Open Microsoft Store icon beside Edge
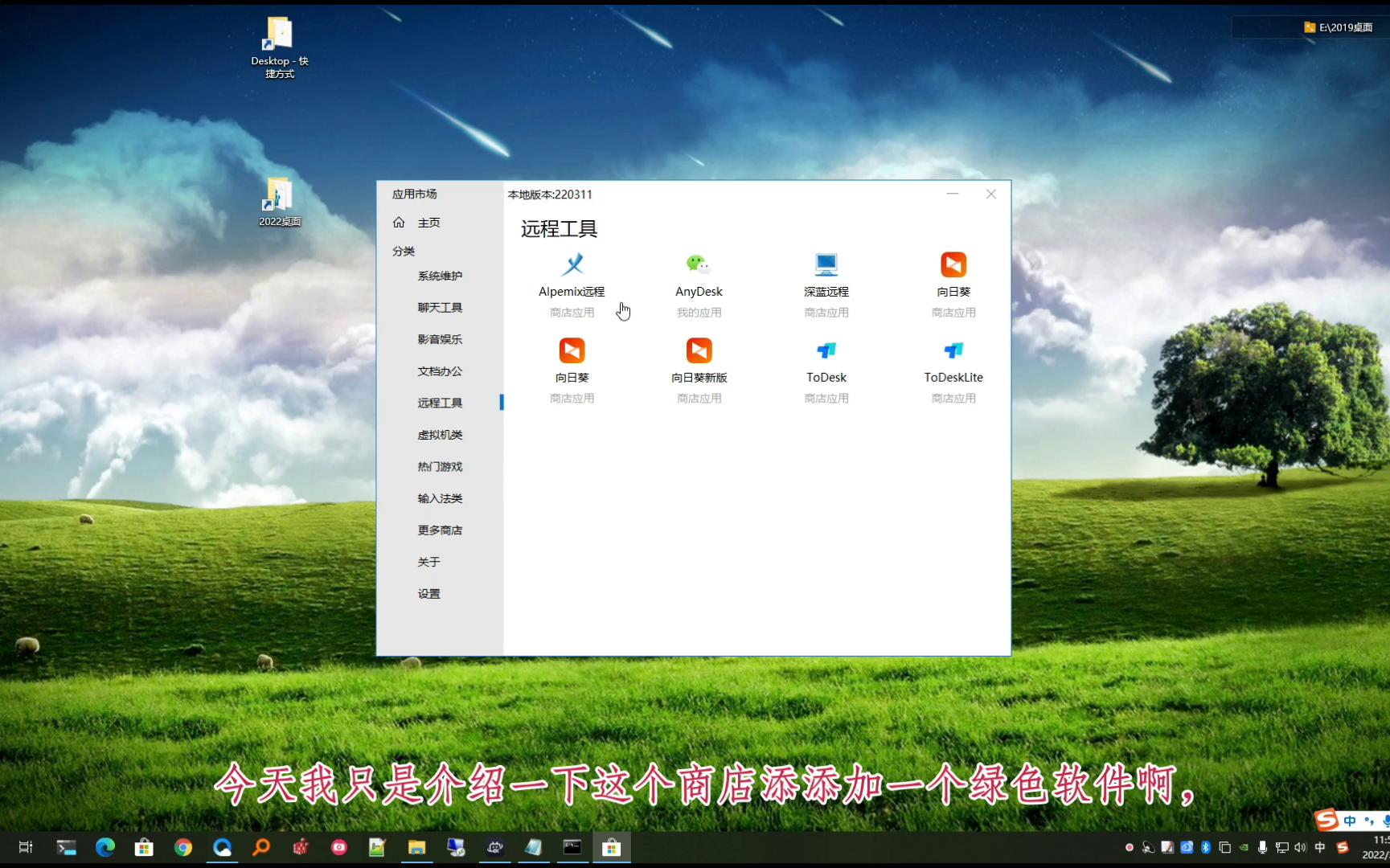 (144, 847)
